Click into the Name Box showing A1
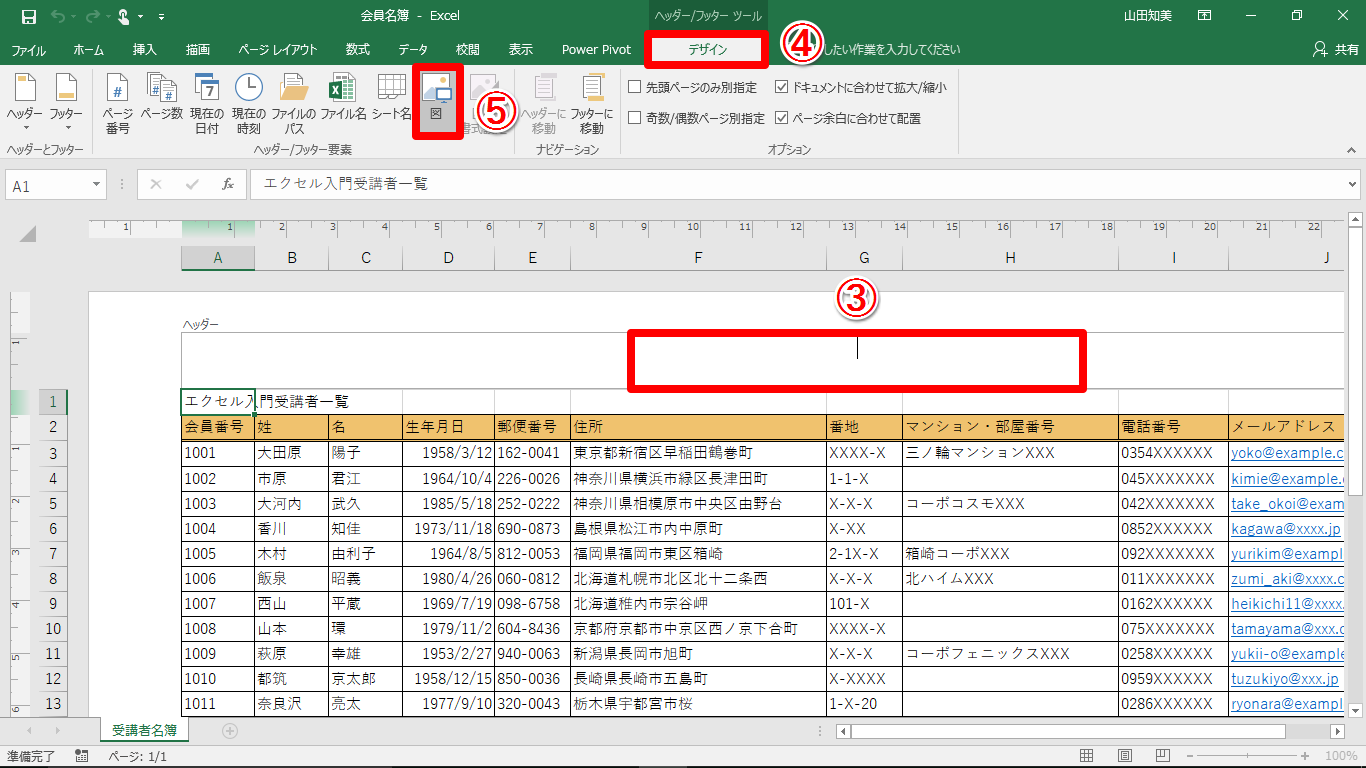This screenshot has width=1366, height=768. (48, 185)
